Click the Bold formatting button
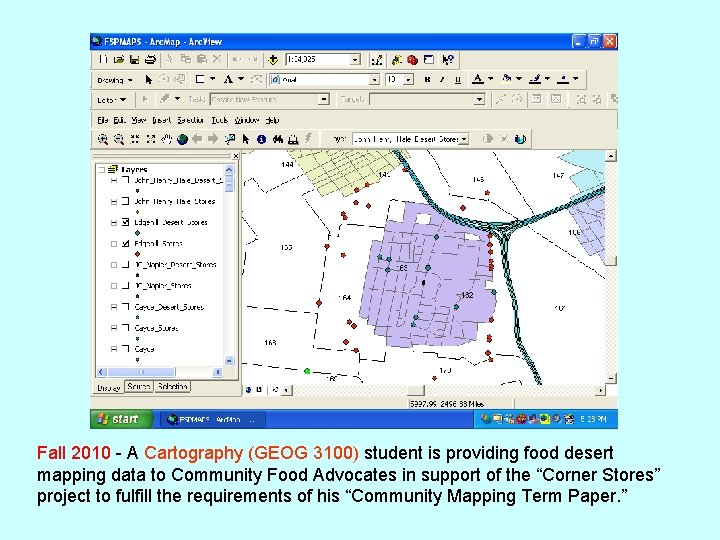 [427, 79]
